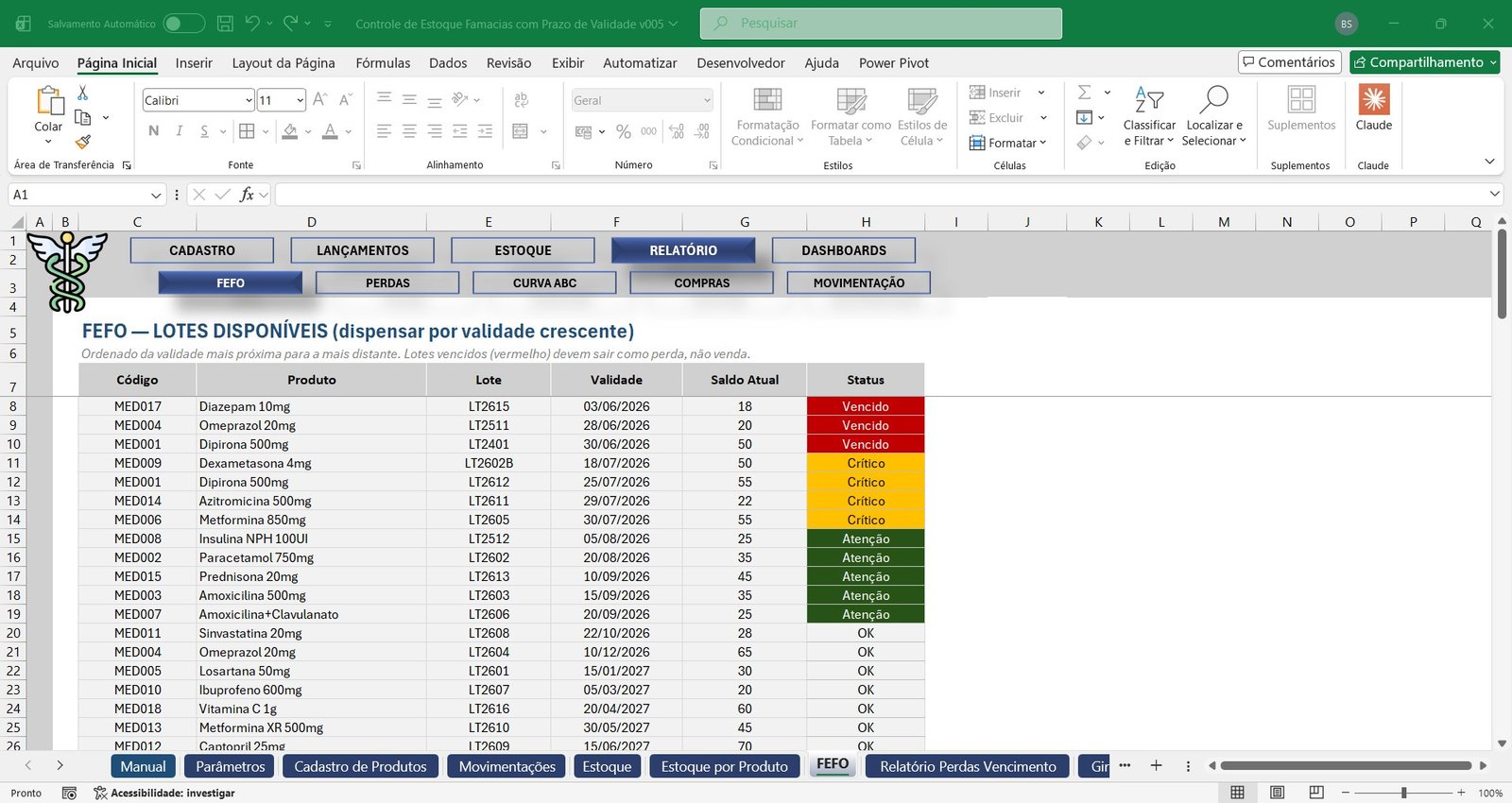Click the Increase Indent icon
This screenshot has width=1512, height=803.
coord(485,131)
